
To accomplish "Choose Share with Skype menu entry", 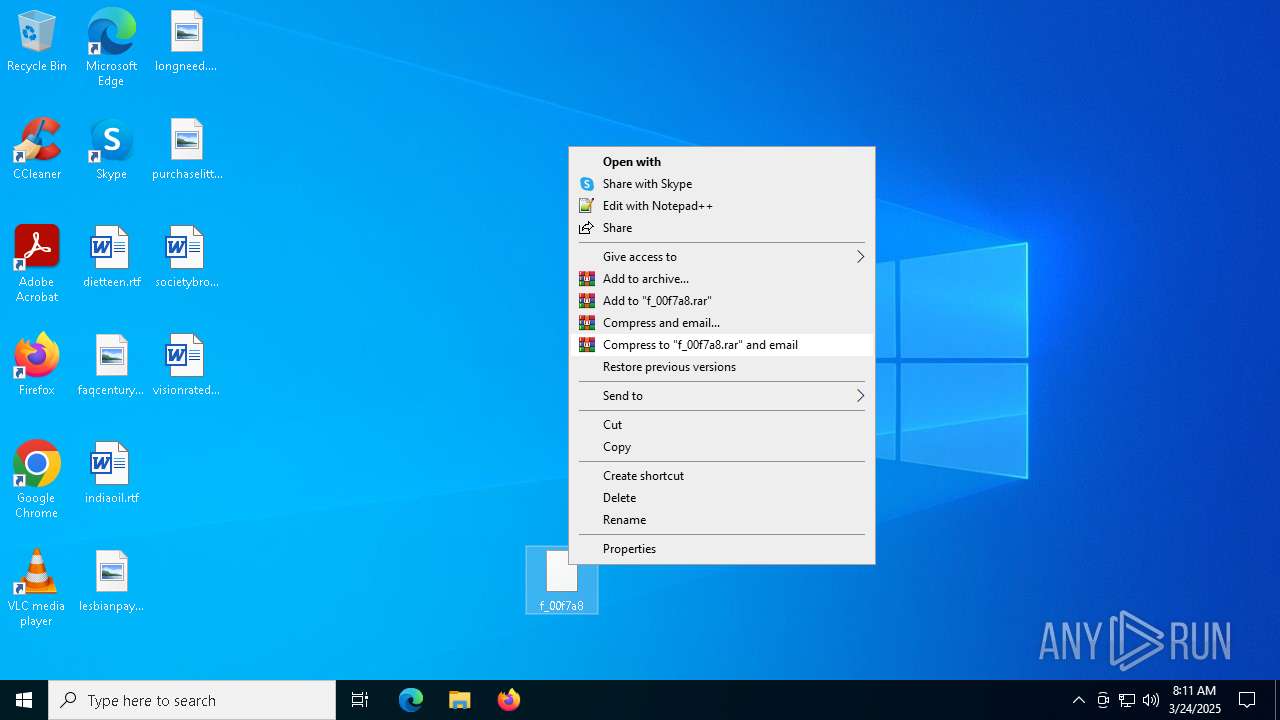I will (722, 184).
